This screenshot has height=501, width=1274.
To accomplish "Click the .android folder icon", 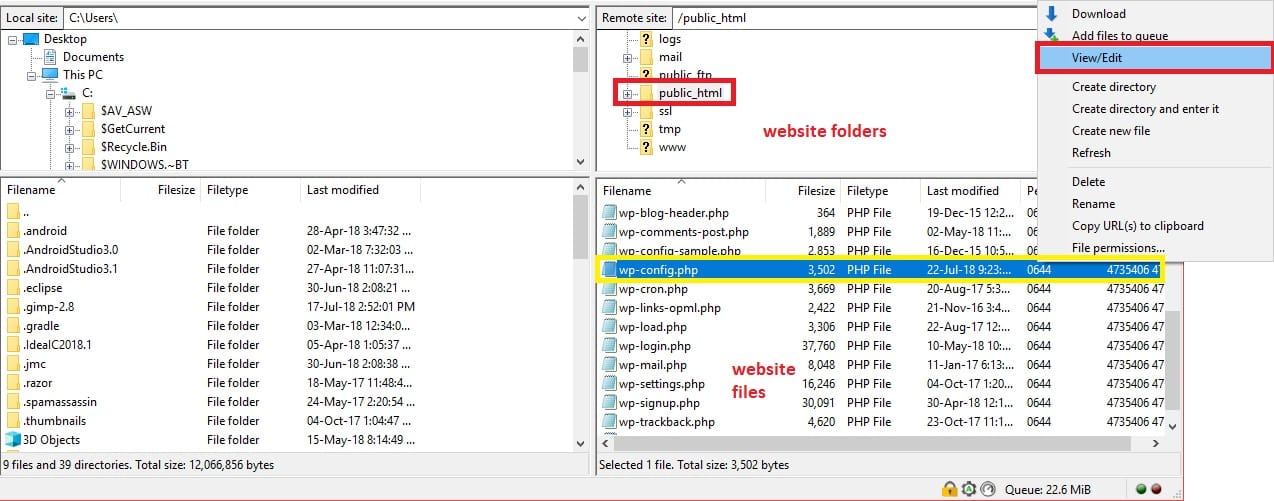I will [x=13, y=231].
